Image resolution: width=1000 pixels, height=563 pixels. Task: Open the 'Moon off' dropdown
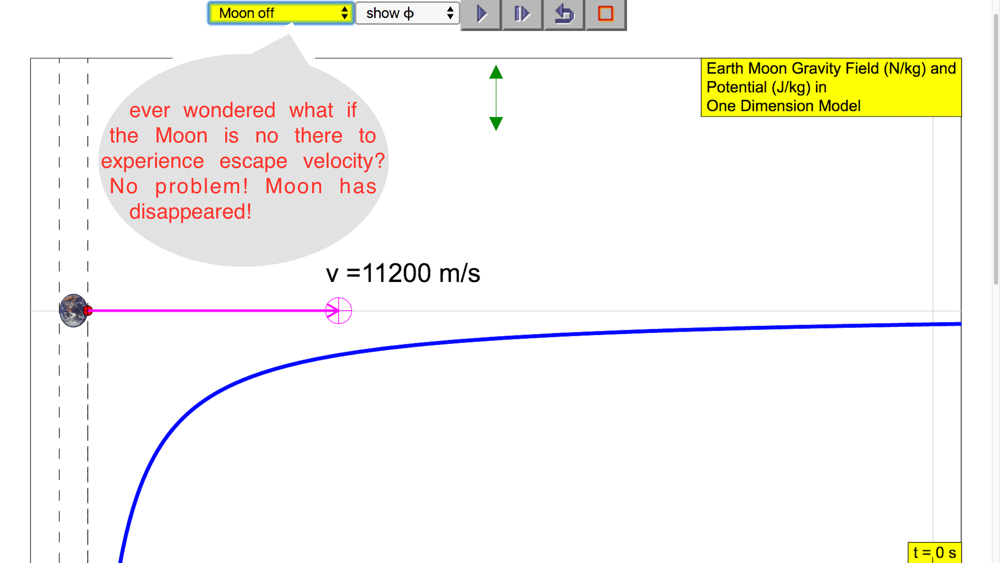pyautogui.click(x=281, y=13)
